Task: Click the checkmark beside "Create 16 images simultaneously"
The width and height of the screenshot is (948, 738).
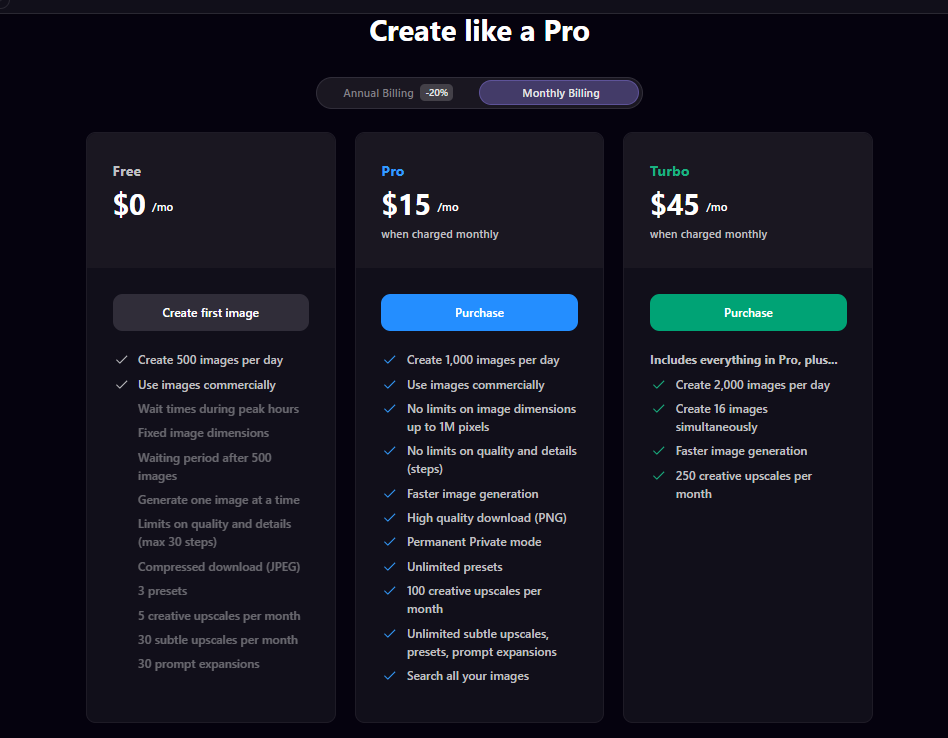Action: pyautogui.click(x=659, y=409)
